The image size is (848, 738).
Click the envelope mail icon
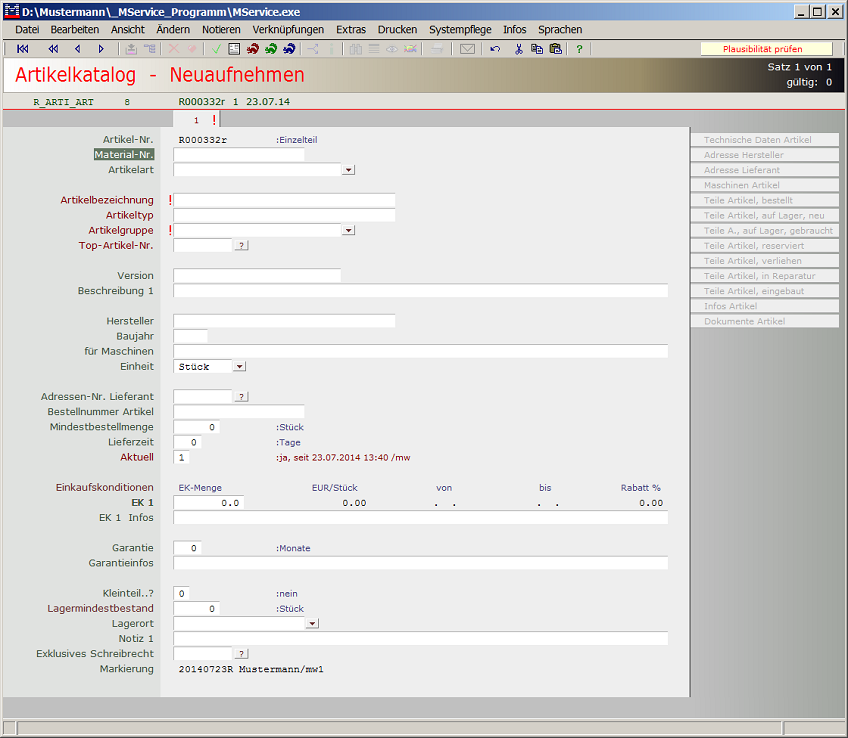coord(467,49)
